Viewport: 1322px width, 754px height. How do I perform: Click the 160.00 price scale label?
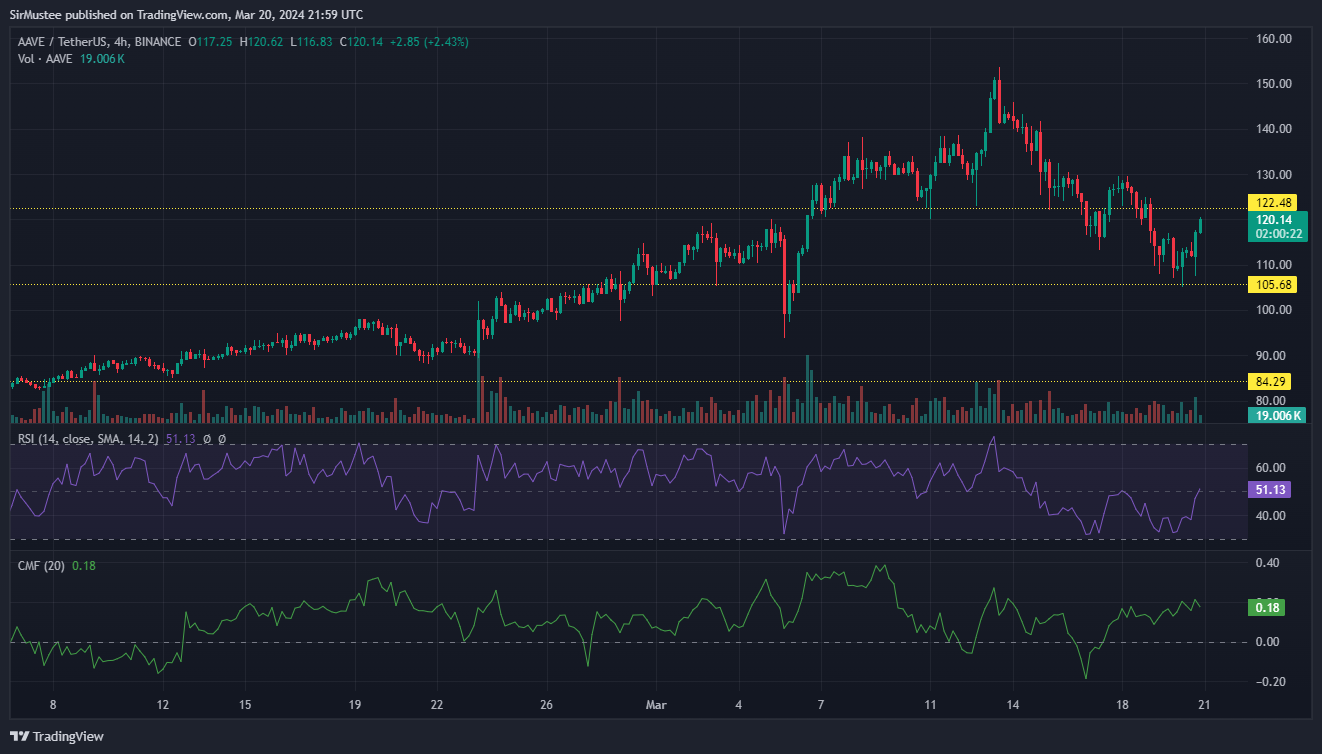point(1276,39)
